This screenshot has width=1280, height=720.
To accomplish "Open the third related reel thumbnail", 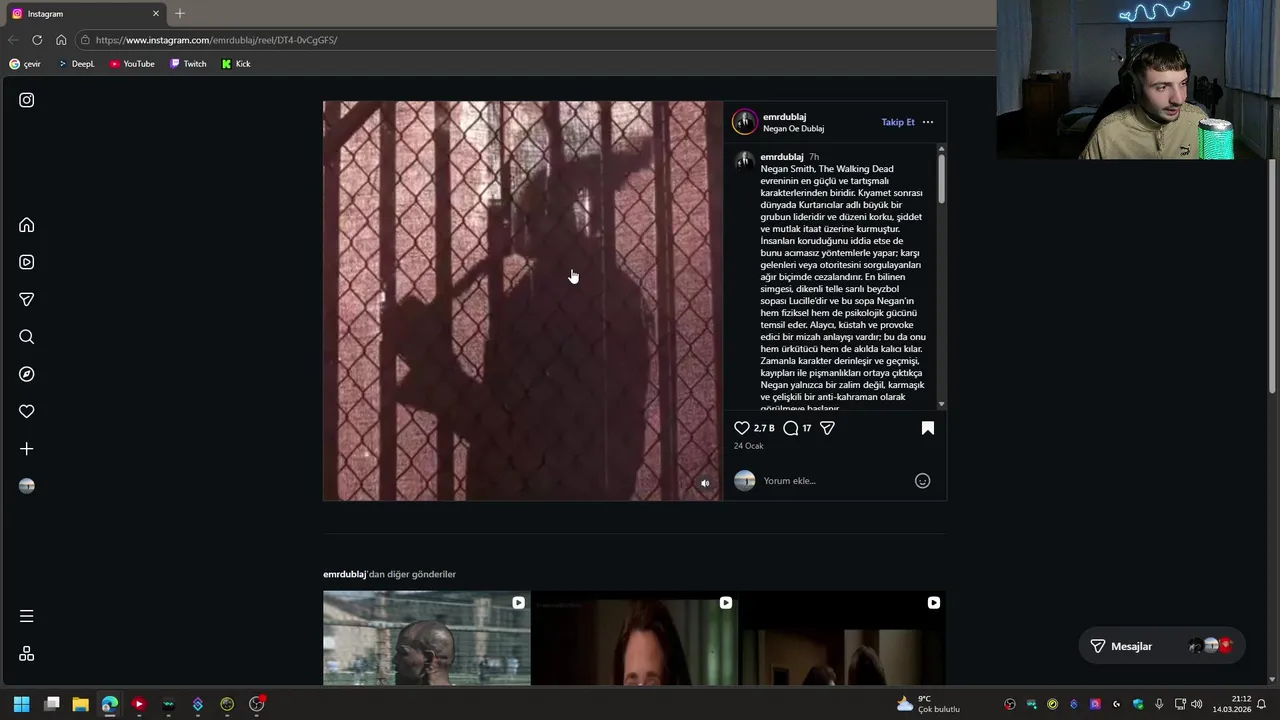I will pos(842,638).
